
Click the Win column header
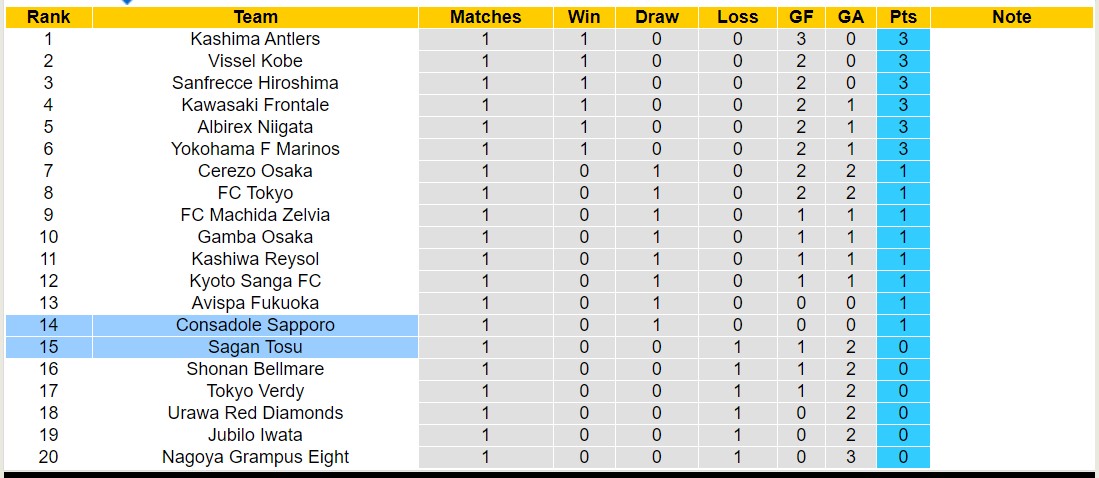tap(584, 17)
